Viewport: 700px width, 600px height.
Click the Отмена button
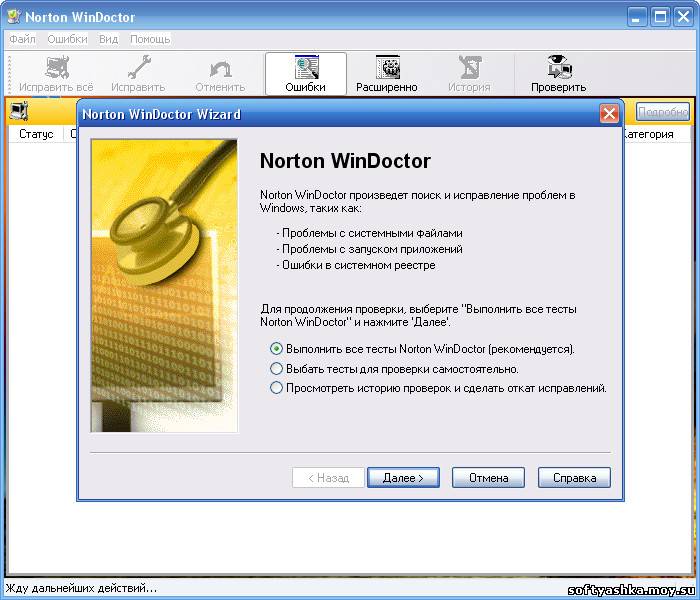(x=488, y=478)
